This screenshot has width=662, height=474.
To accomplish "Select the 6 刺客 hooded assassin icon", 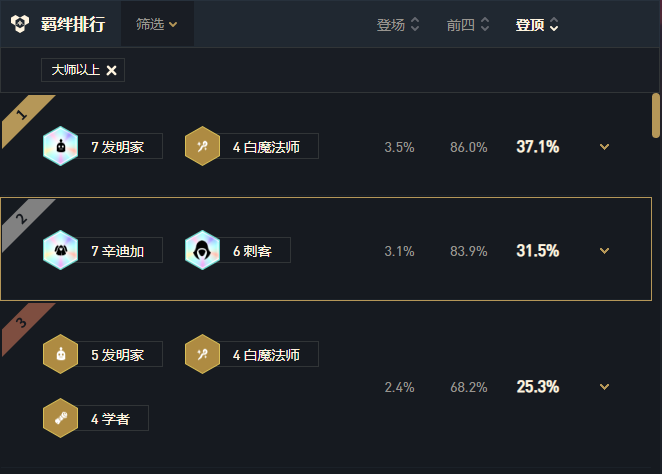I will [202, 250].
